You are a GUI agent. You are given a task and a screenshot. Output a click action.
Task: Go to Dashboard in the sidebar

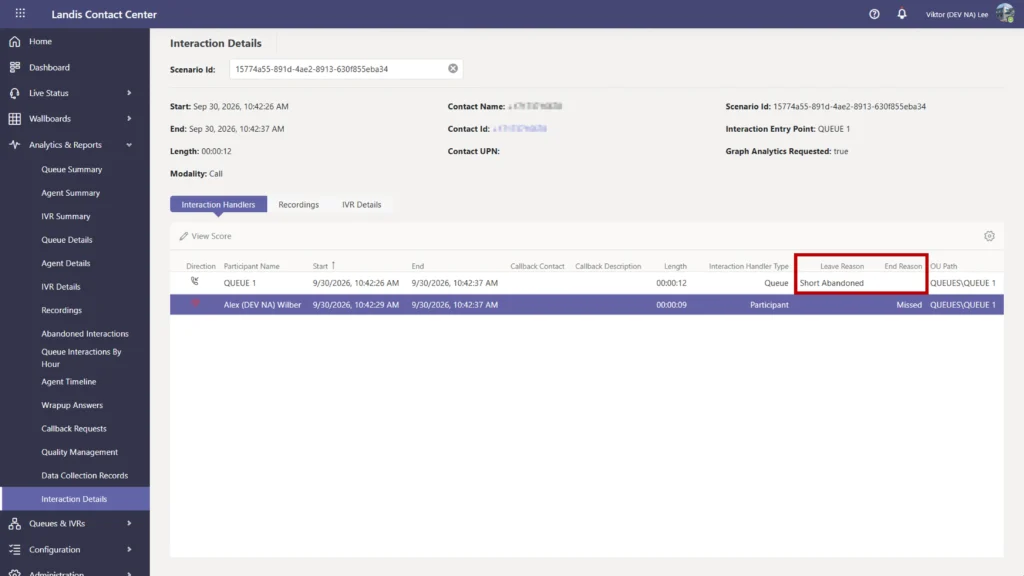click(49, 67)
